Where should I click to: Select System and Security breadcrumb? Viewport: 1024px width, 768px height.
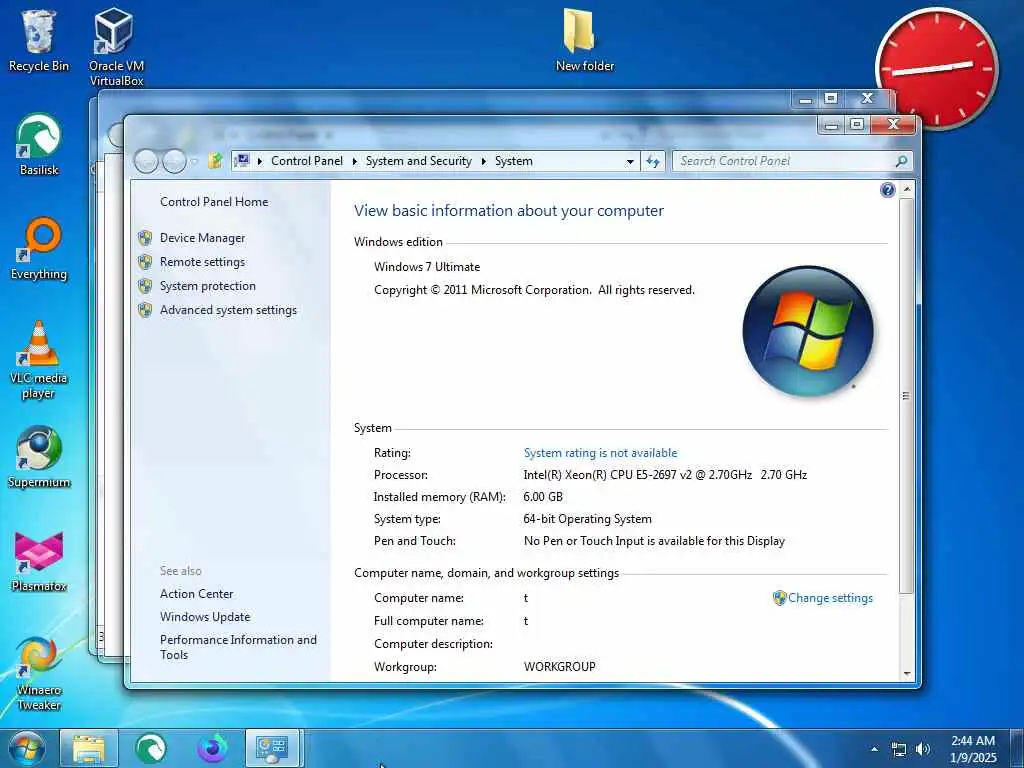[419, 161]
